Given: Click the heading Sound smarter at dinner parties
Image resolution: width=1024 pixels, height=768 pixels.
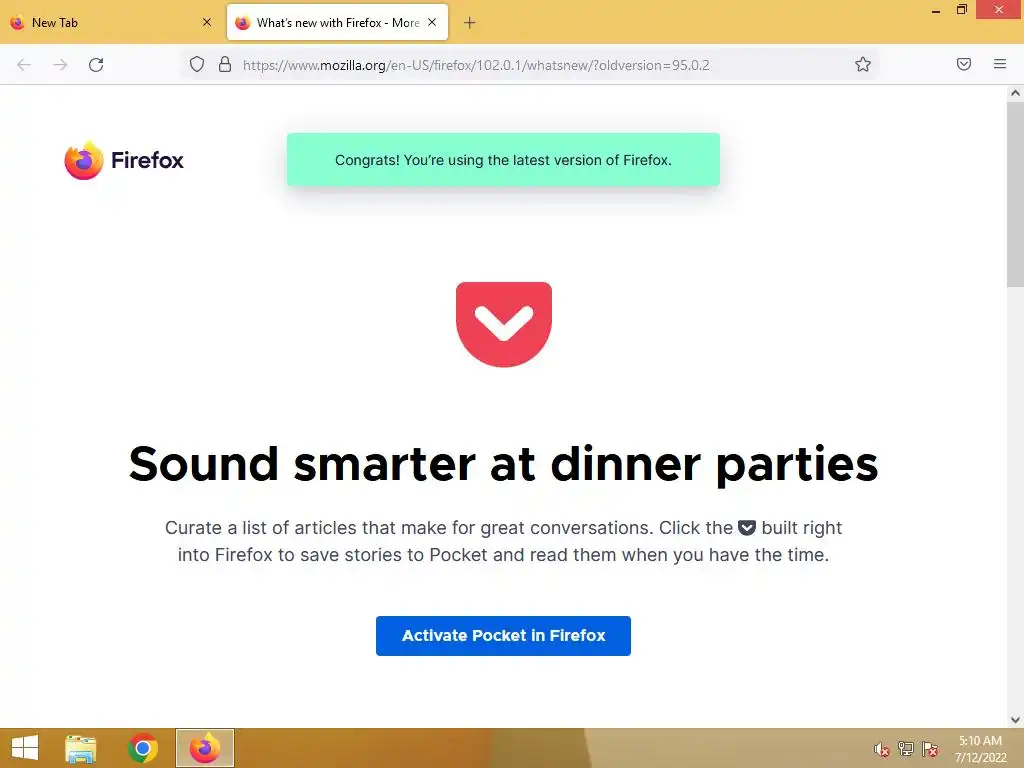Looking at the screenshot, I should 503,464.
